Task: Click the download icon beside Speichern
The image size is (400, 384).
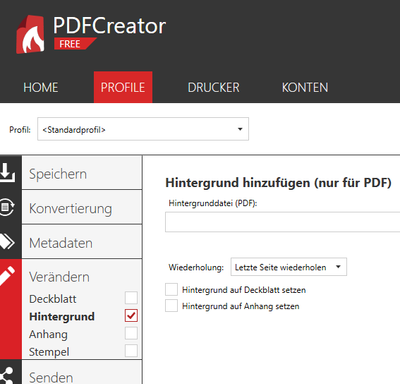Action: 7,172
